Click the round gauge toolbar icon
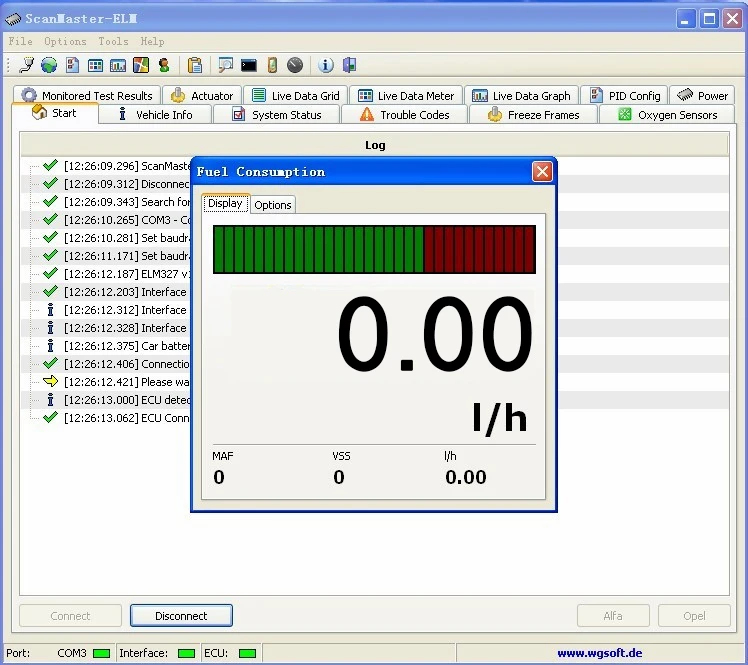The image size is (748, 665). [295, 65]
